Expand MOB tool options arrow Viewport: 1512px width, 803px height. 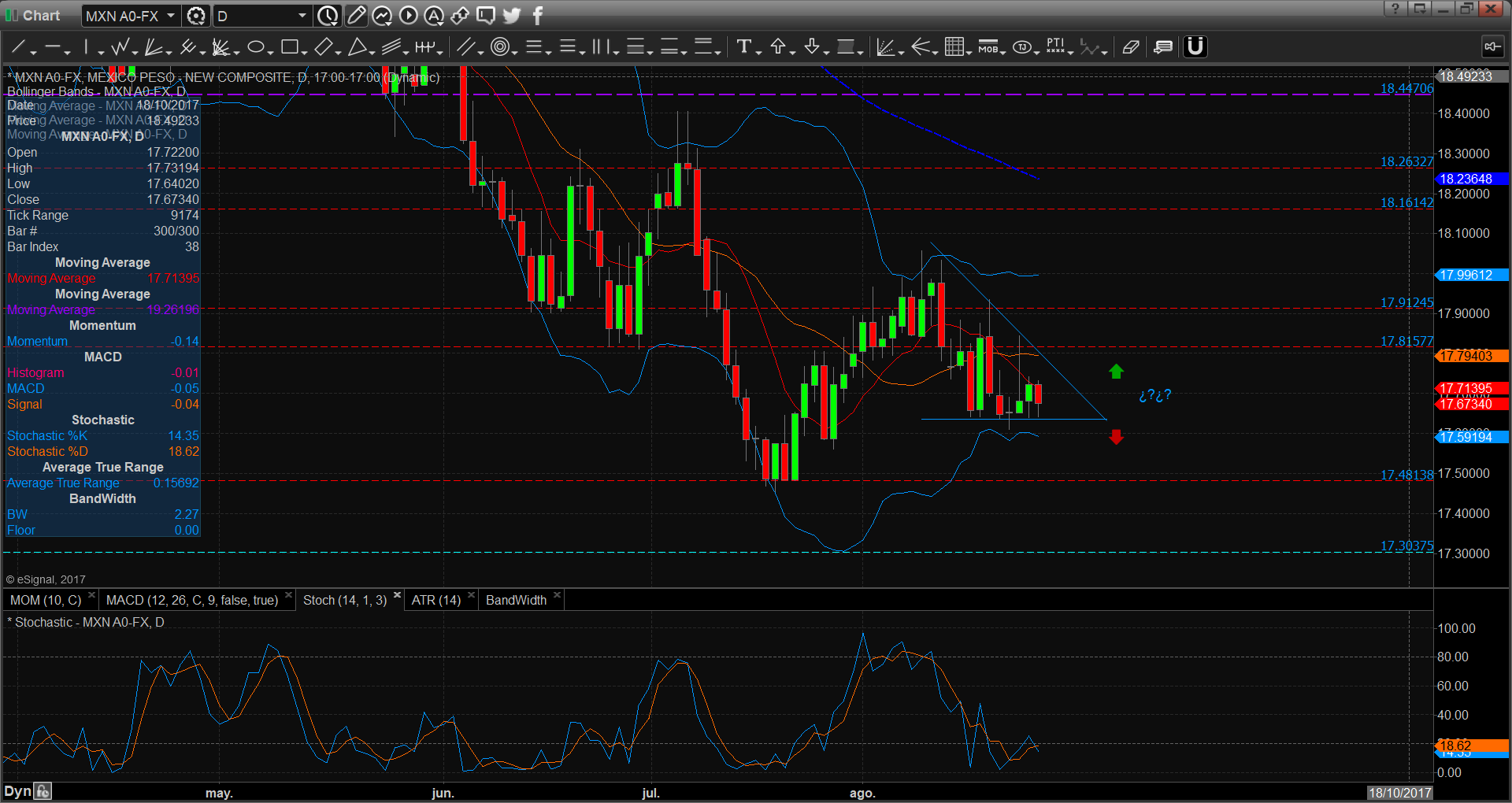coord(1003,52)
